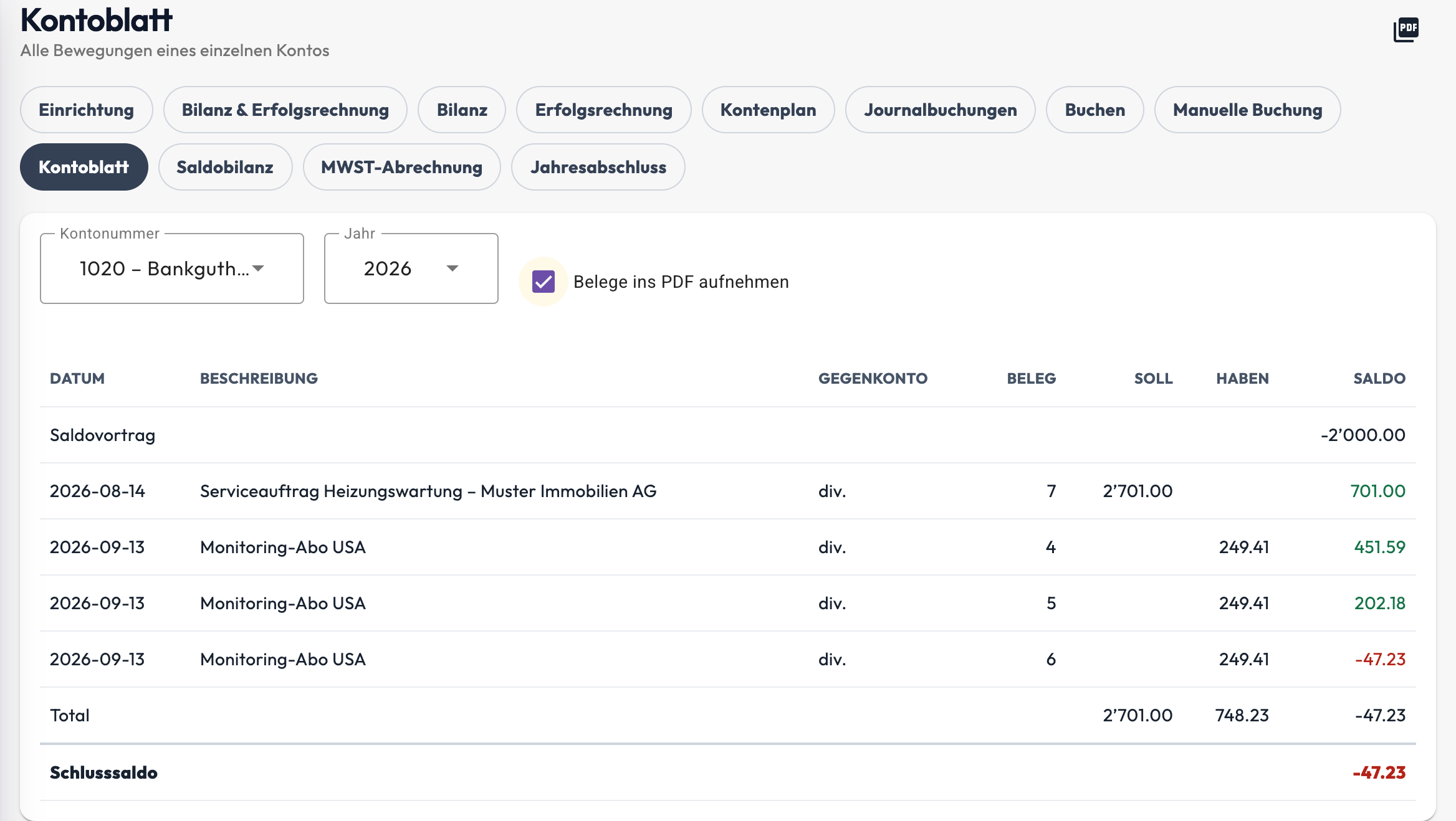This screenshot has height=821, width=1456.
Task: Click the BESCHREIBUNG column header
Action: [x=259, y=378]
